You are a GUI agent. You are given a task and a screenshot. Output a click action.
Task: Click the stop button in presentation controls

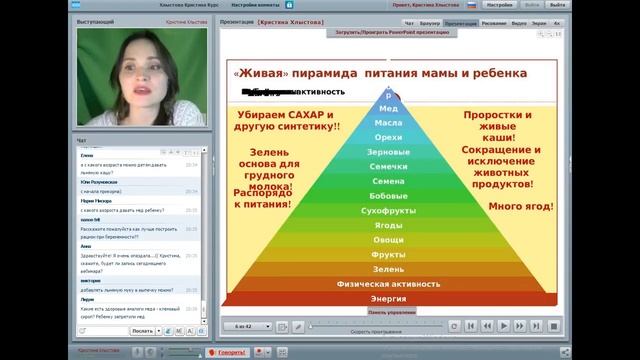[554, 326]
